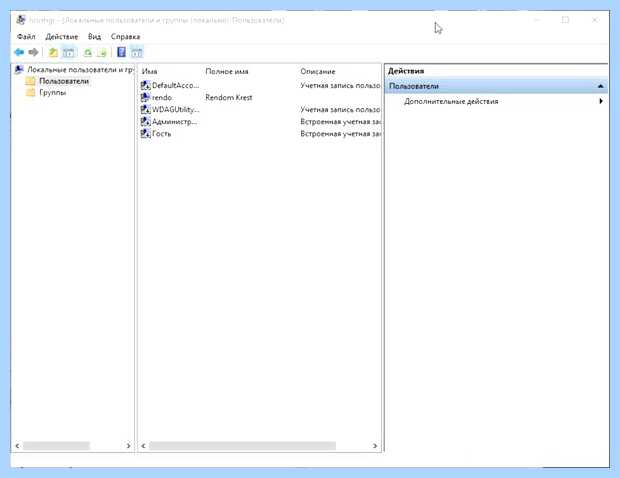Select Пользователи in the console tree
This screenshot has height=478, width=620.
tap(64, 81)
